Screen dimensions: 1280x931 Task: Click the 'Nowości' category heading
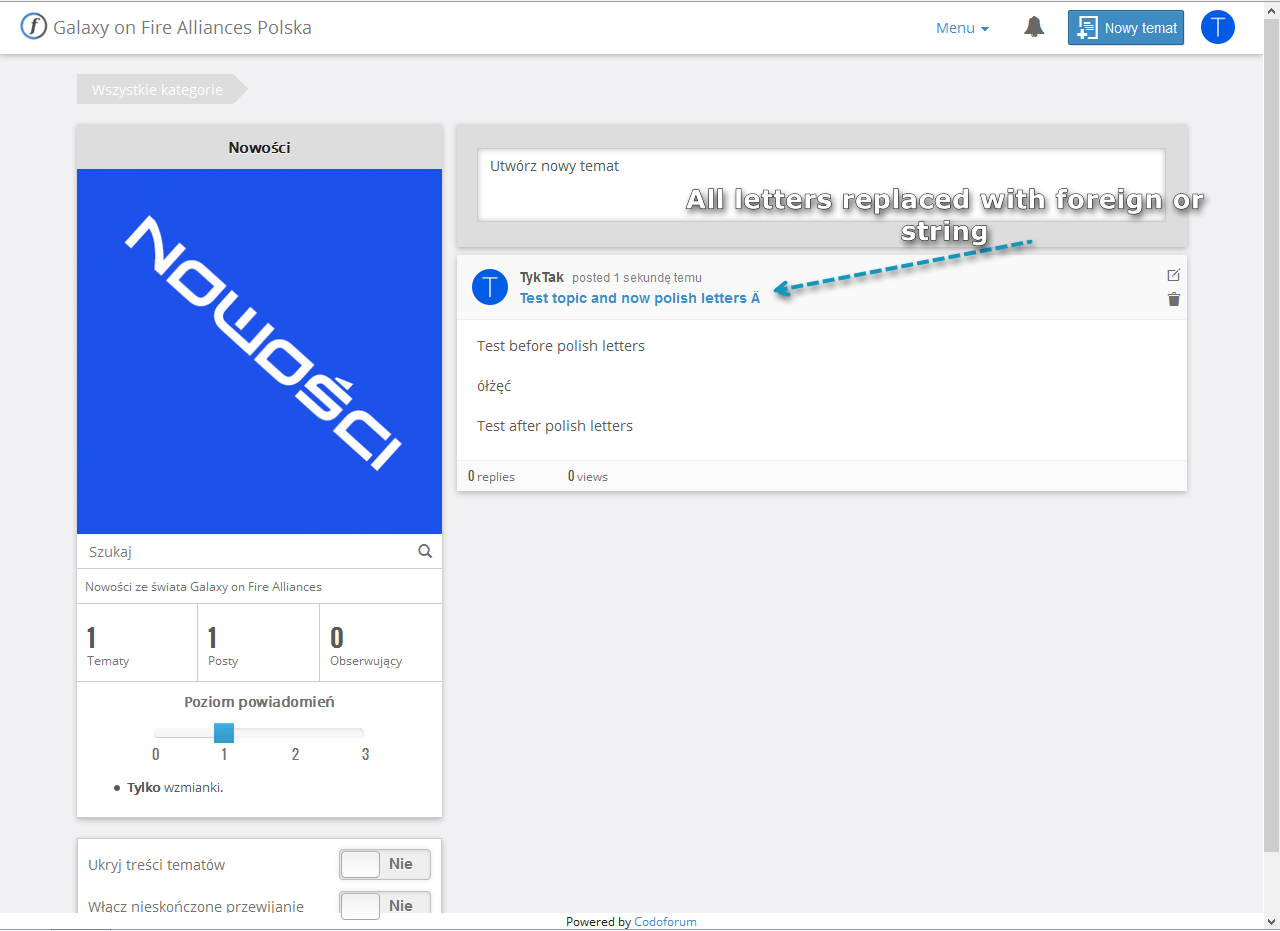259,147
